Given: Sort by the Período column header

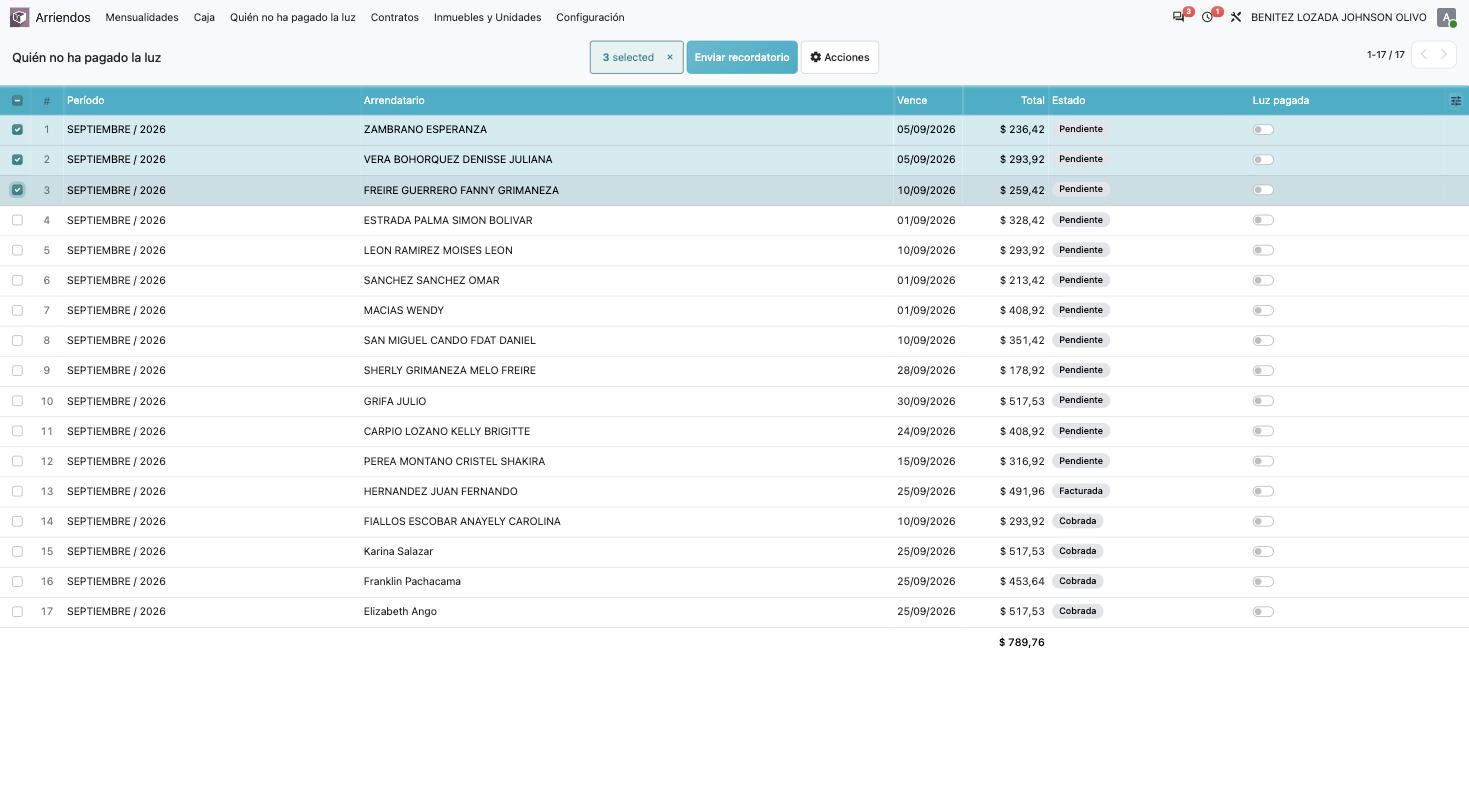Looking at the screenshot, I should click(212, 100).
